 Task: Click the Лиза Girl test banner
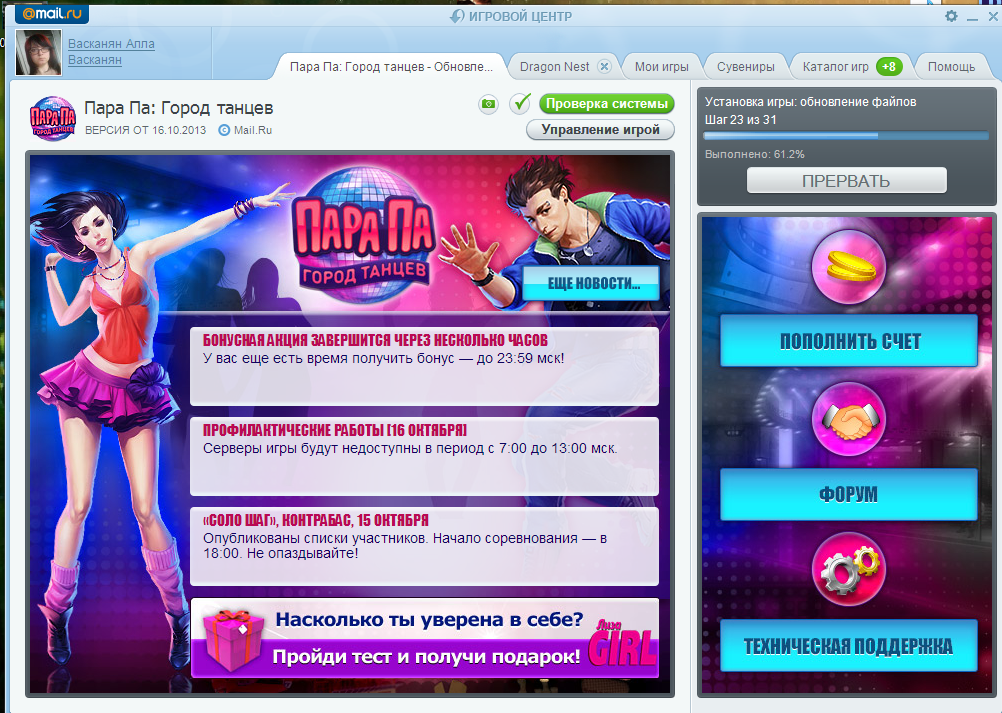424,638
